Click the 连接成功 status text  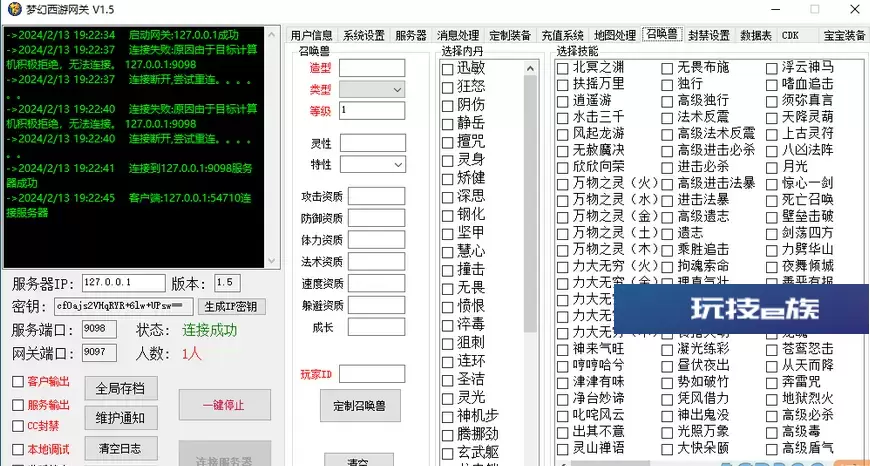209,331
